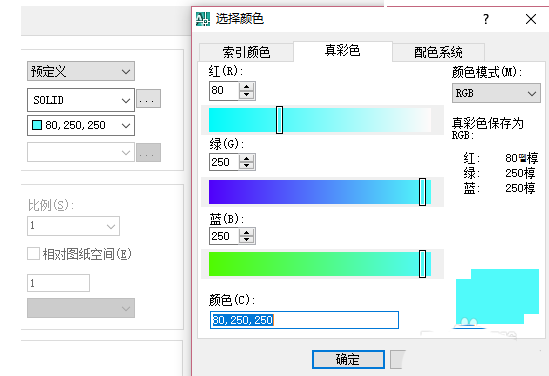Open the disabled empty dropdown below color
The width and height of the screenshot is (549, 376).
click(81, 152)
